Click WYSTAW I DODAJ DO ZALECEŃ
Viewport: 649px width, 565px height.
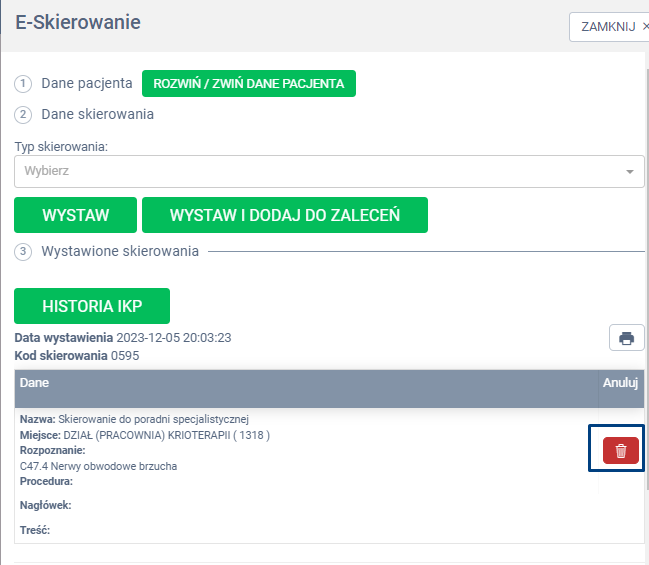pyautogui.click(x=284, y=215)
